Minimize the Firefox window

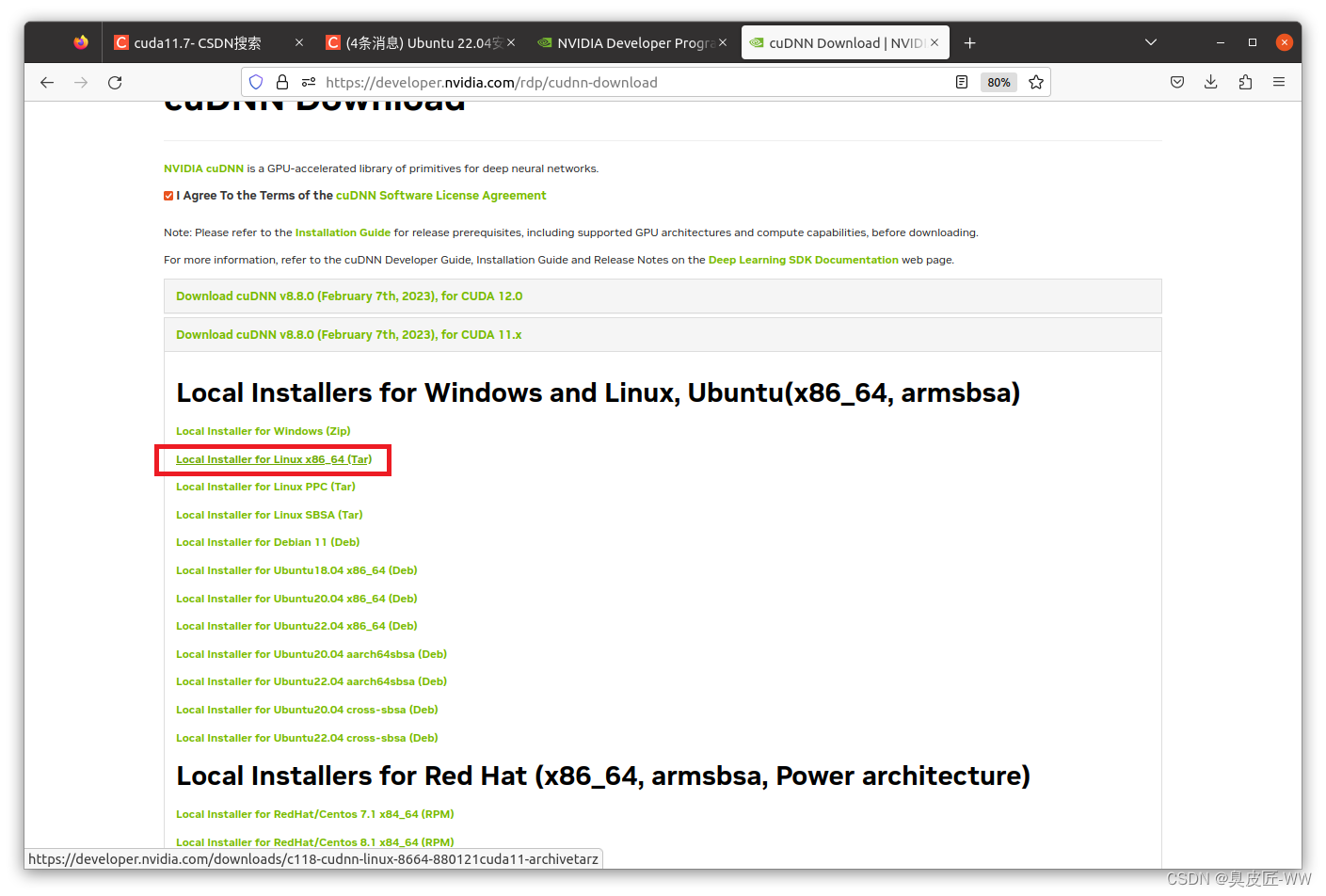tap(1221, 42)
